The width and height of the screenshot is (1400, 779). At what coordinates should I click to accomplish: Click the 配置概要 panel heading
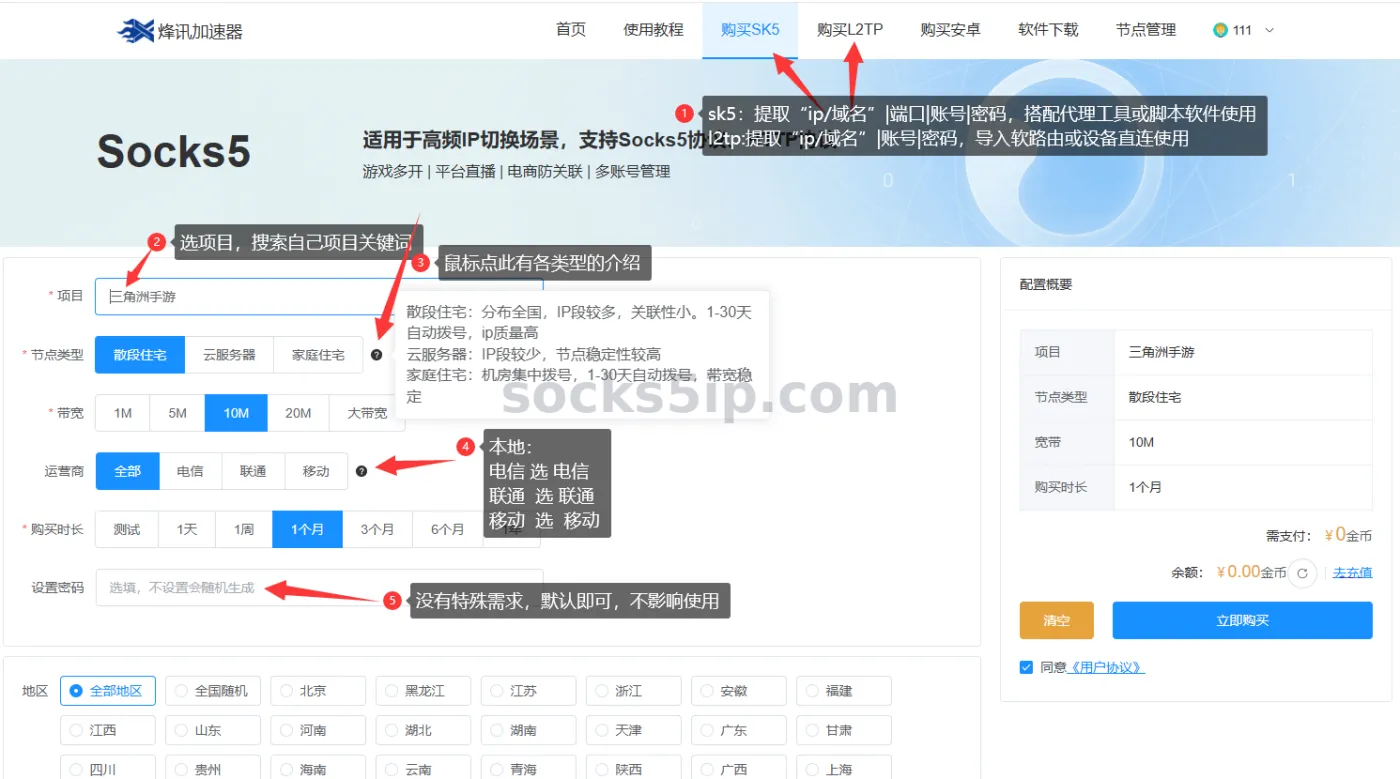click(1046, 284)
